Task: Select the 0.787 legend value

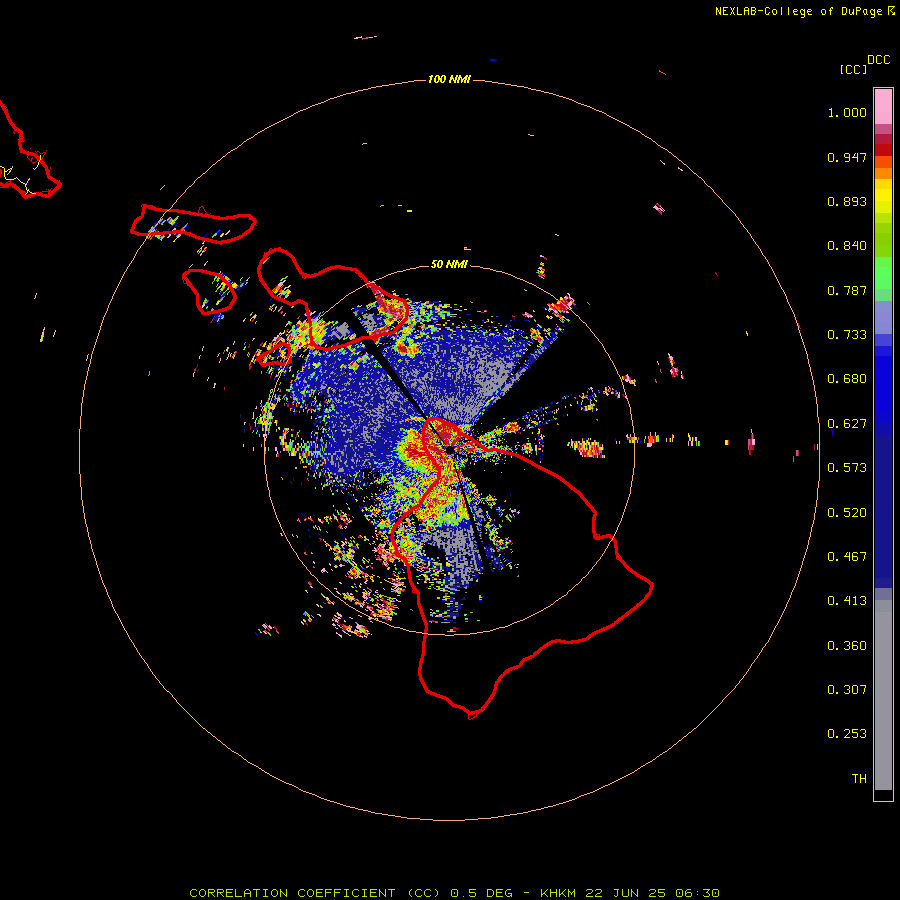Action: tap(847, 290)
